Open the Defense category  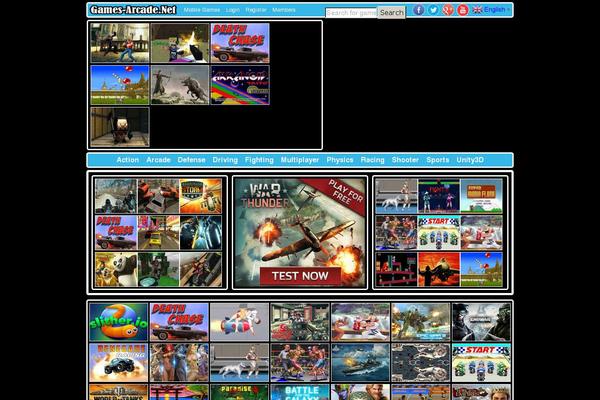[191, 160]
